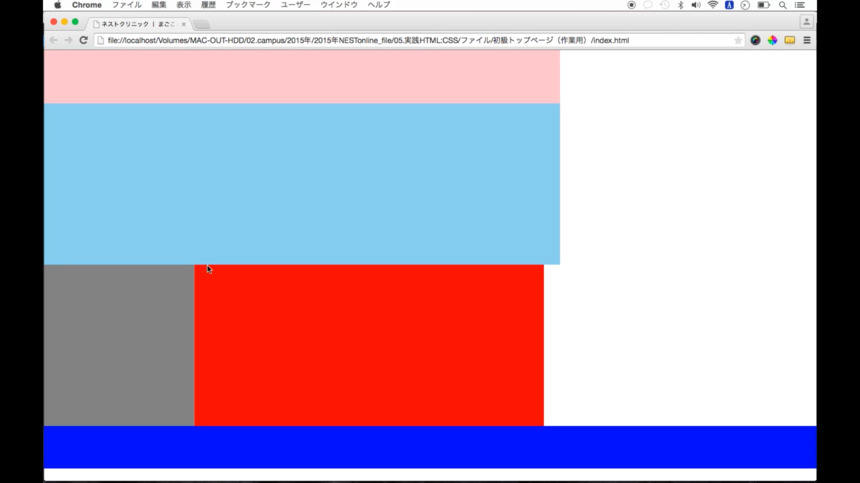
Task: Go back to the previous page
Action: 53,40
